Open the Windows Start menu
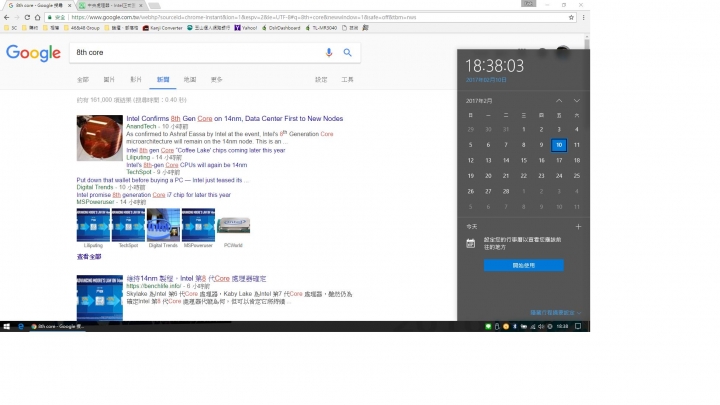This screenshot has height=405, width=720. (6, 326)
